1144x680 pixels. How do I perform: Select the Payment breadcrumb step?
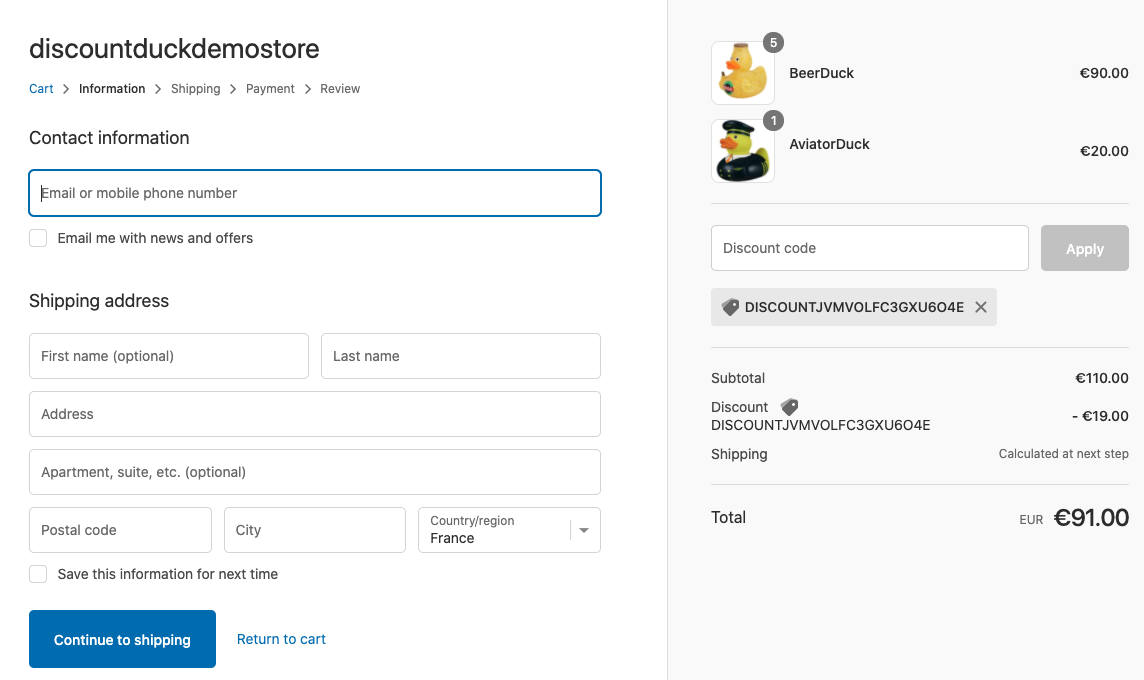coord(270,89)
